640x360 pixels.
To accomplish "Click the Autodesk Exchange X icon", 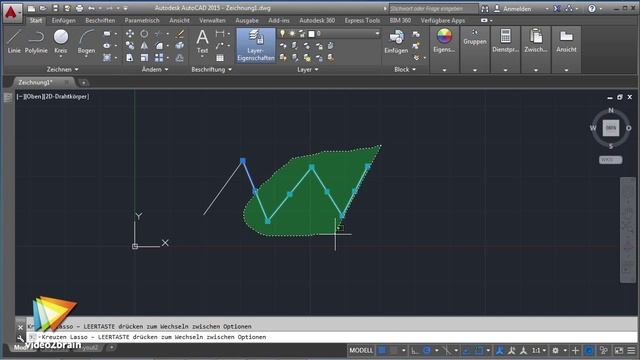I will tap(557, 8).
